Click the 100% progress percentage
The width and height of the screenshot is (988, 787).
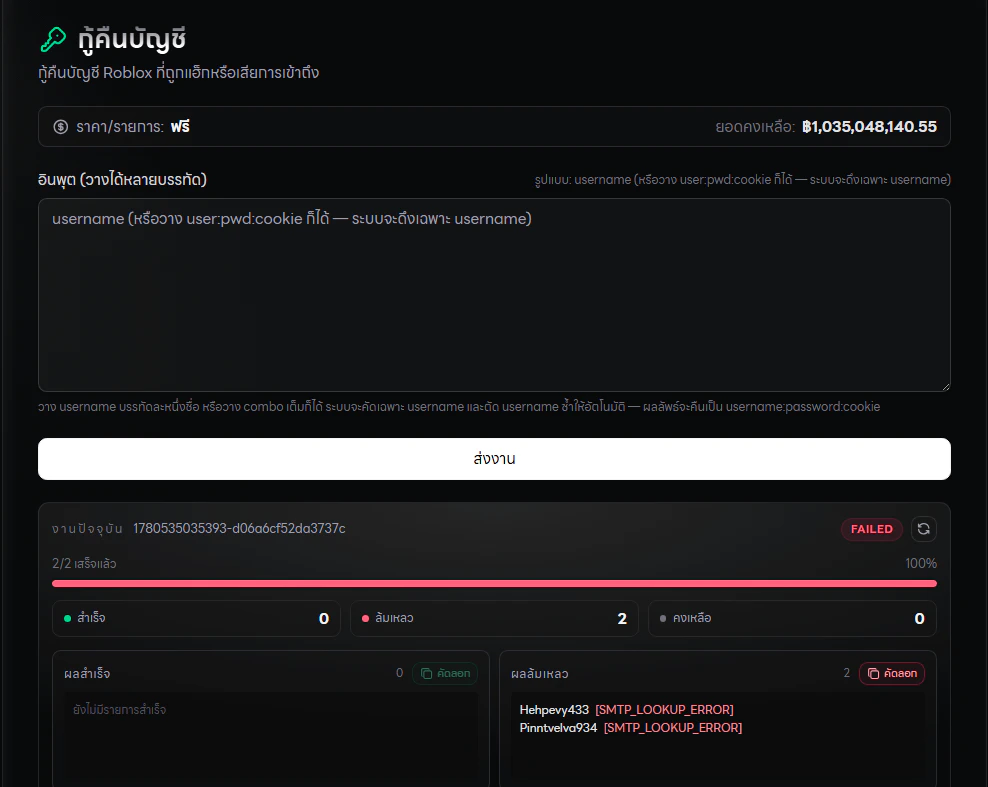(921, 563)
